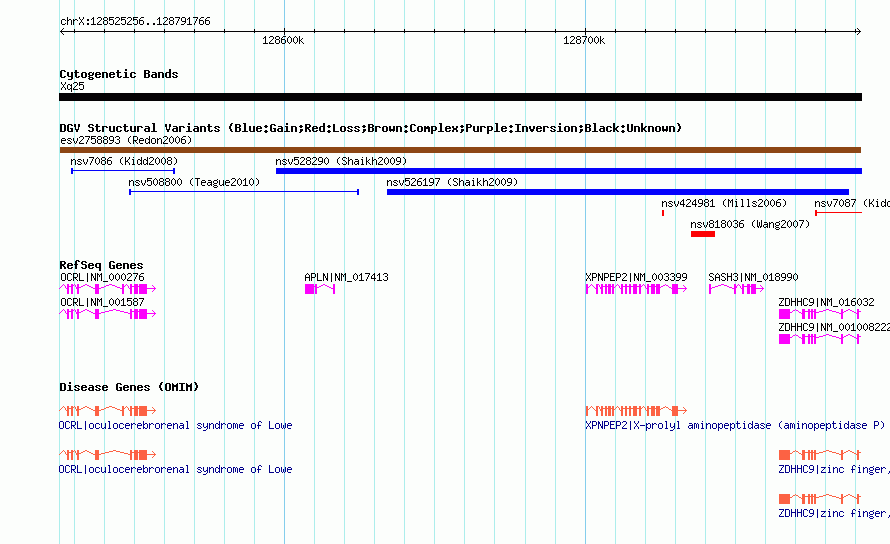The width and height of the screenshot is (890, 544).
Task: Select the OCRL NM_000276 gene glyph
Action: [x=108, y=289]
